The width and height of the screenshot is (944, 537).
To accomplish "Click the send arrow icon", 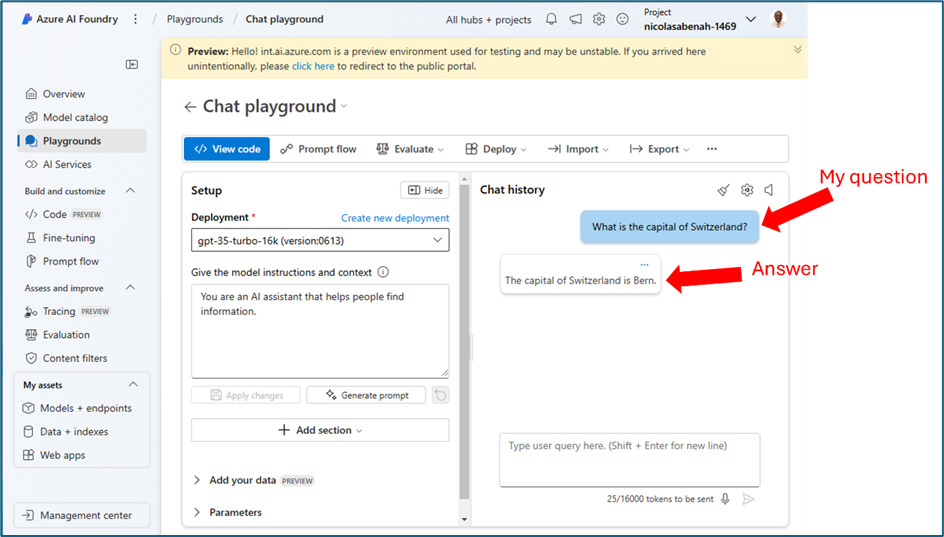I will [x=748, y=499].
